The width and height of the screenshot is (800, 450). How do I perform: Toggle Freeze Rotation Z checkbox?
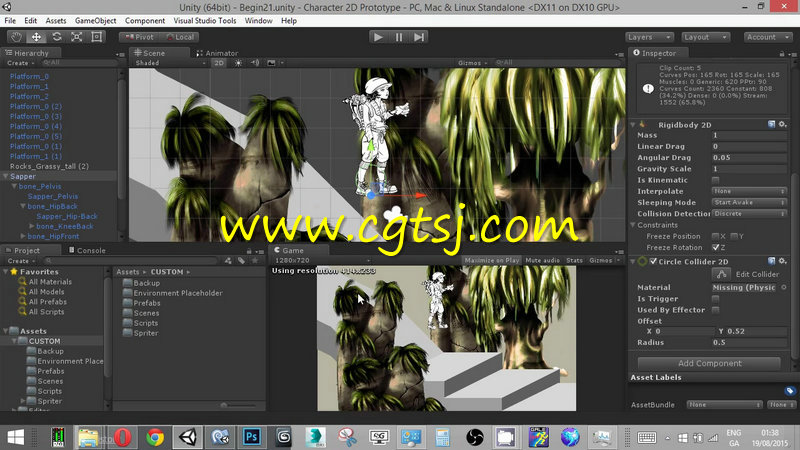[715, 247]
